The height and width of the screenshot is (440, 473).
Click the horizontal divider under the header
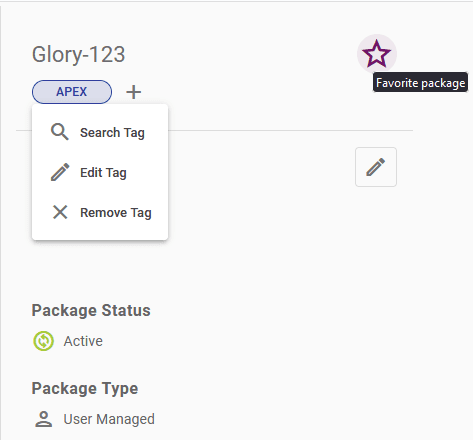click(290, 130)
